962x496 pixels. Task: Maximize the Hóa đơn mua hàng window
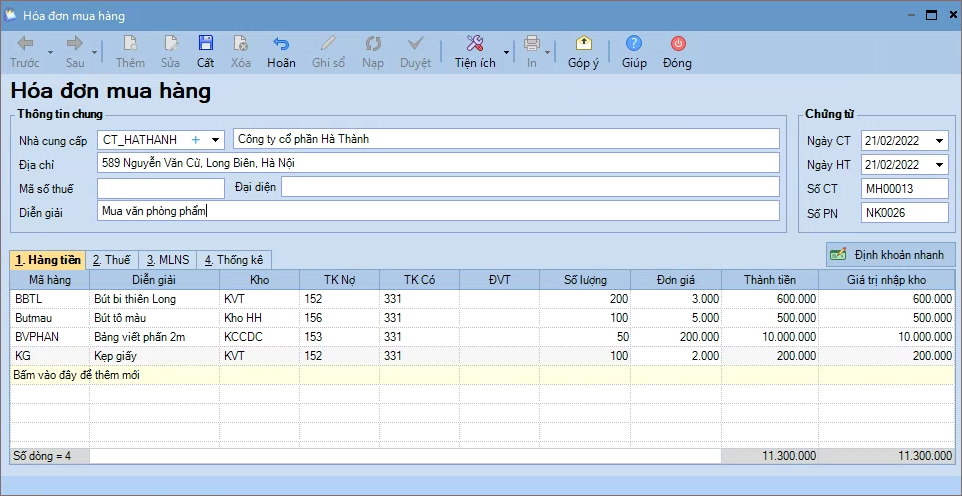click(x=931, y=15)
